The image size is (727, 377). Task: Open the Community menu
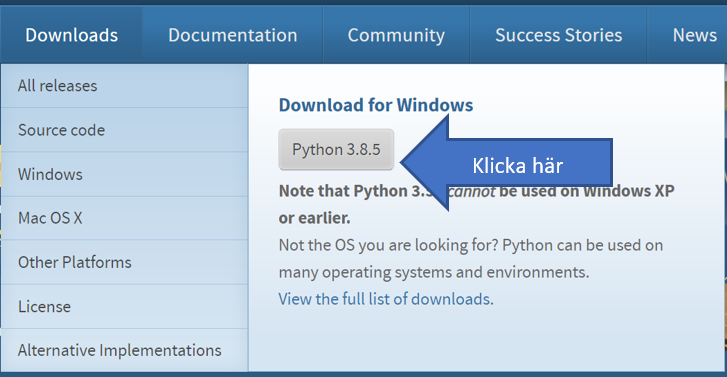tap(396, 35)
